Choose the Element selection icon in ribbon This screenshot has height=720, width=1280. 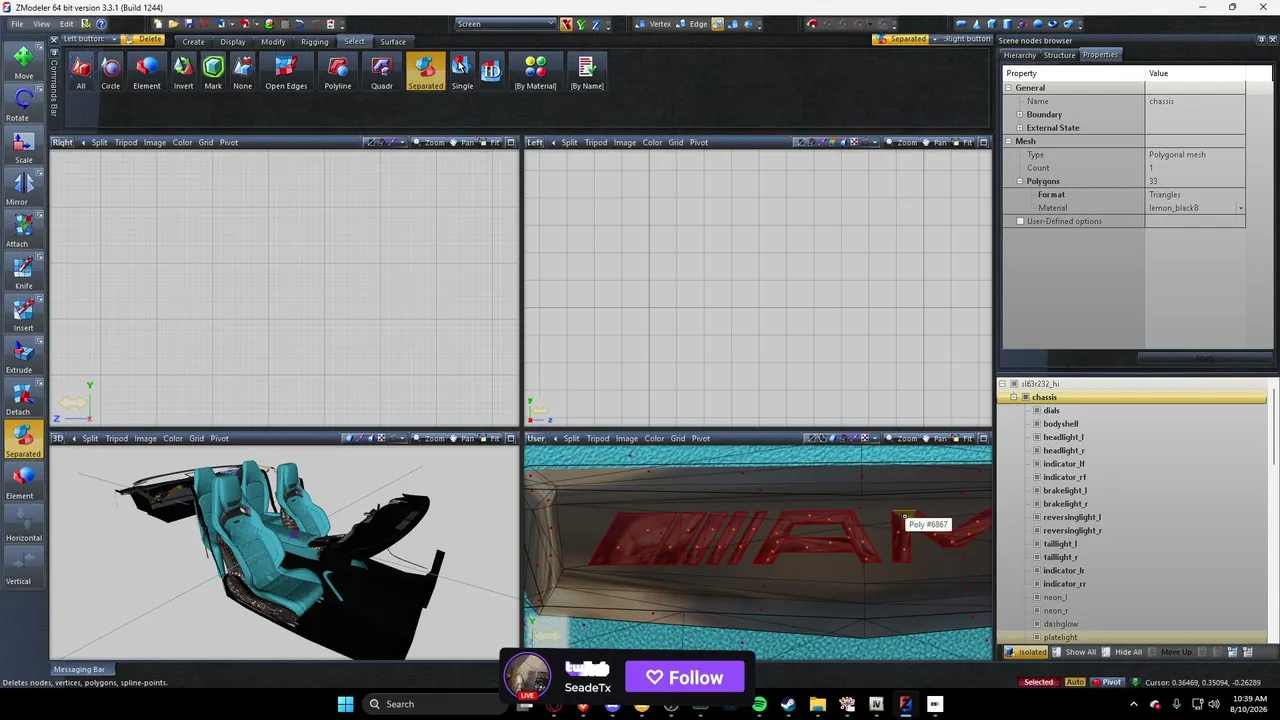[x=147, y=72]
